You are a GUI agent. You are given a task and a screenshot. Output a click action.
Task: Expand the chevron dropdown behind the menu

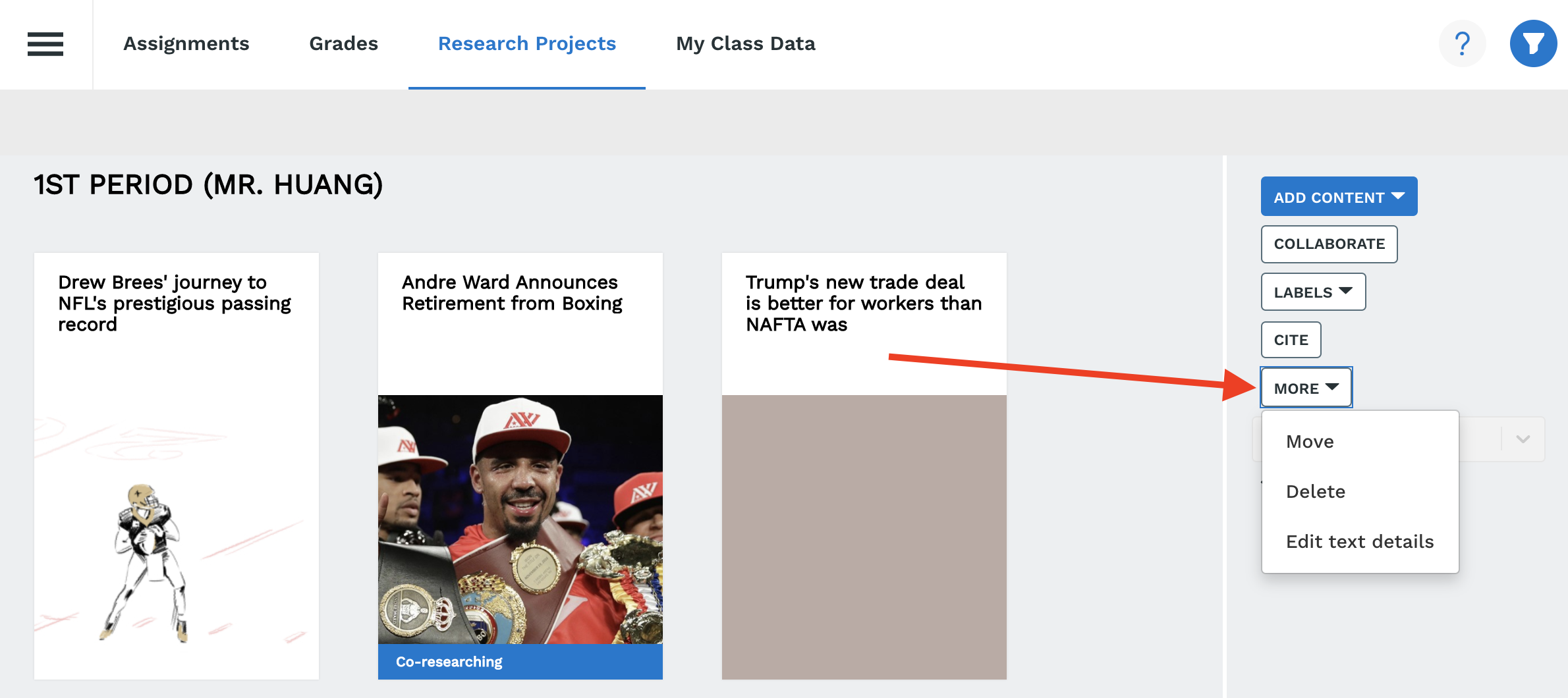1523,439
